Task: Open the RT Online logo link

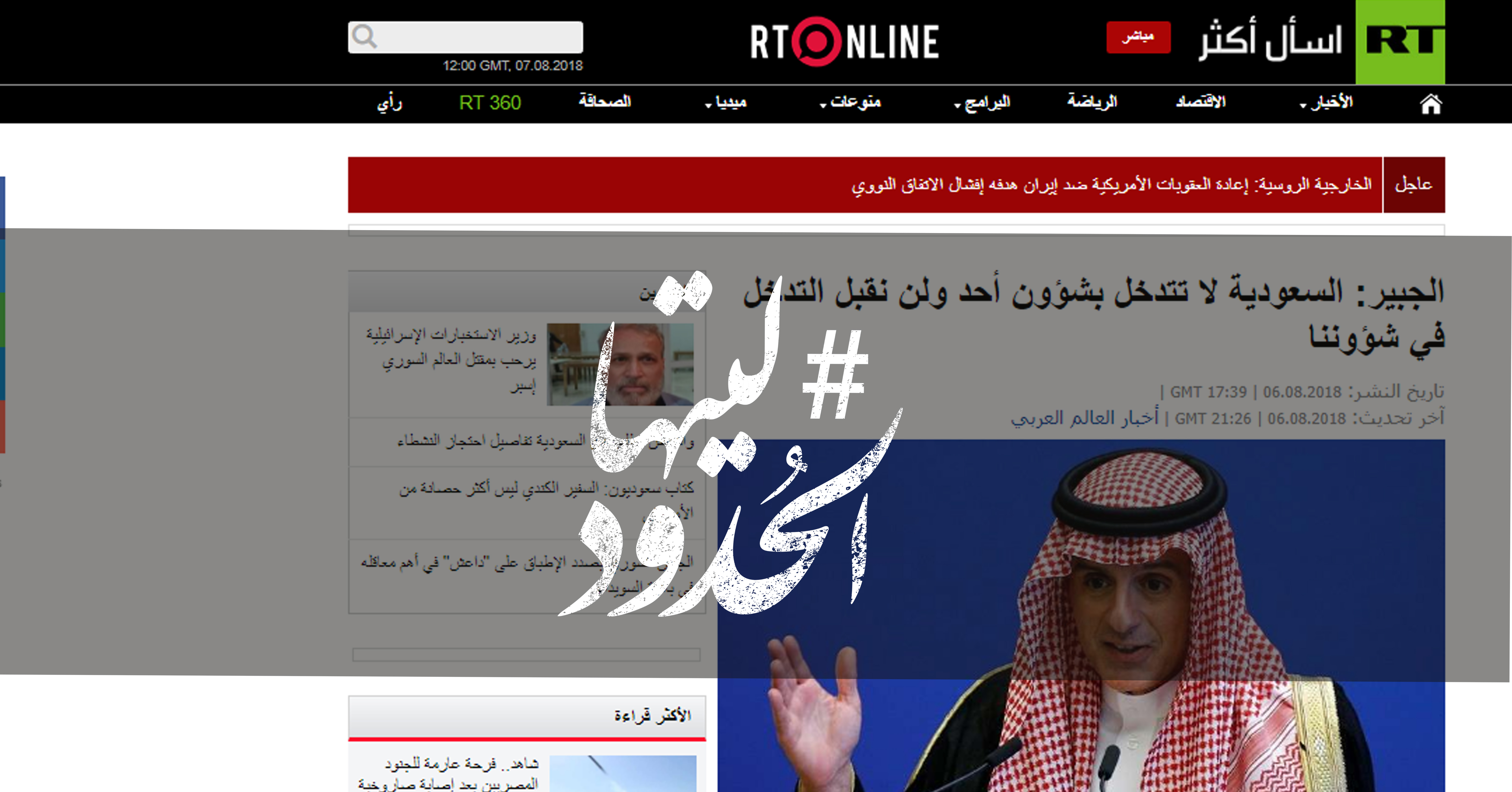Action: click(845, 42)
